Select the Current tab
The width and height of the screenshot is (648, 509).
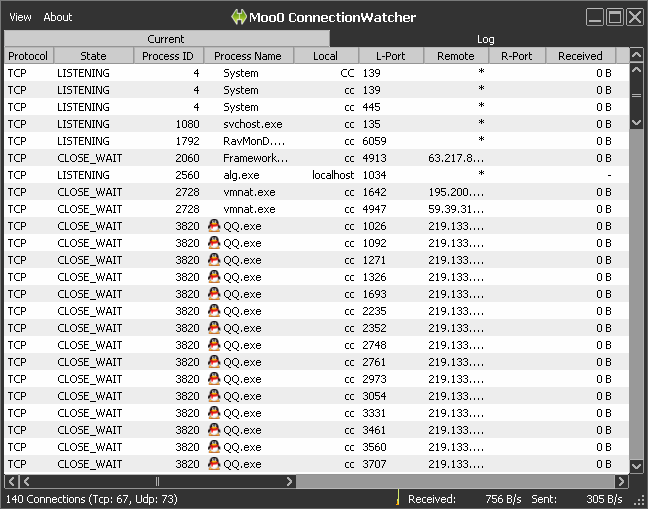coord(166,39)
